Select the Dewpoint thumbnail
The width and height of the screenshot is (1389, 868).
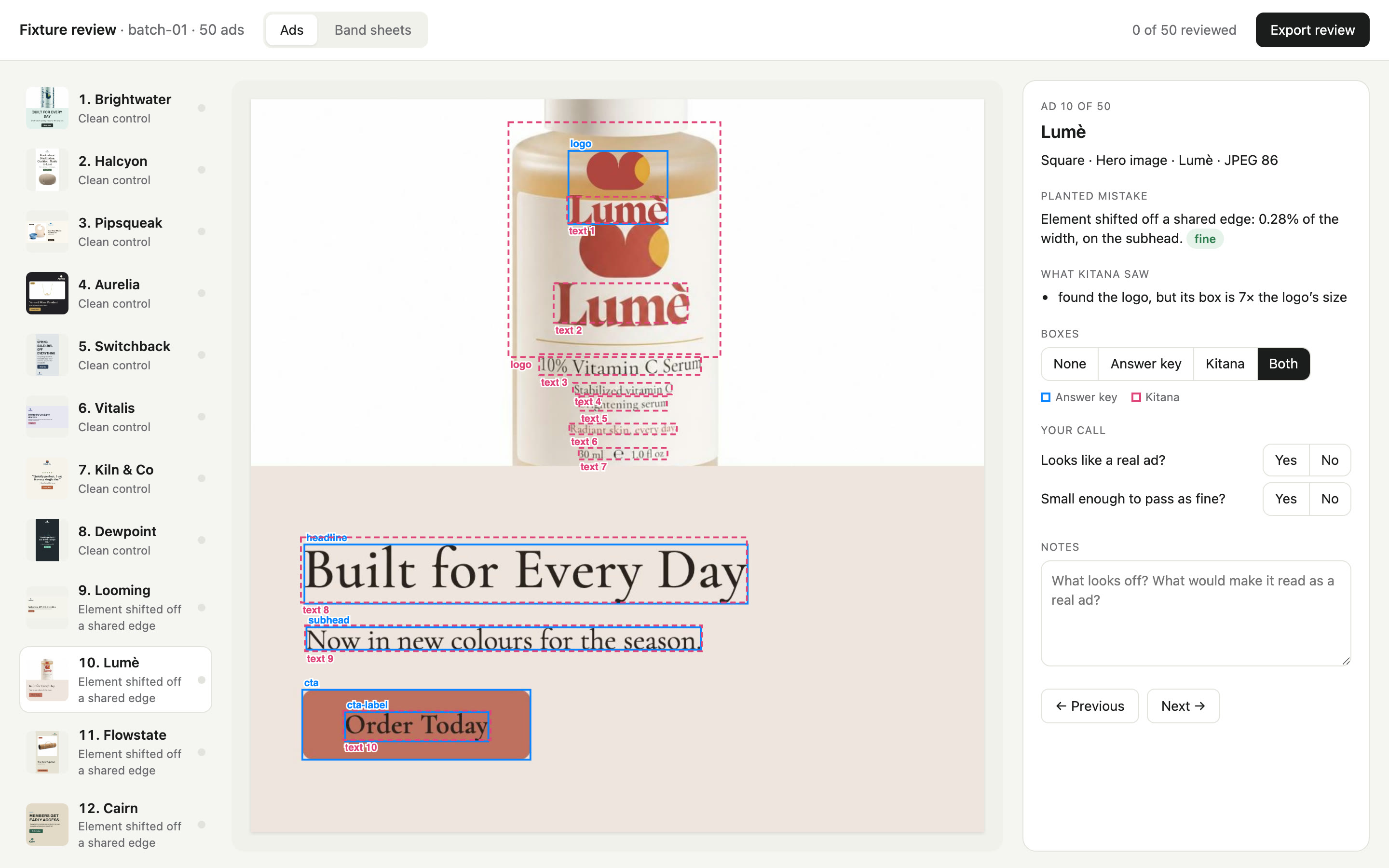pos(47,540)
